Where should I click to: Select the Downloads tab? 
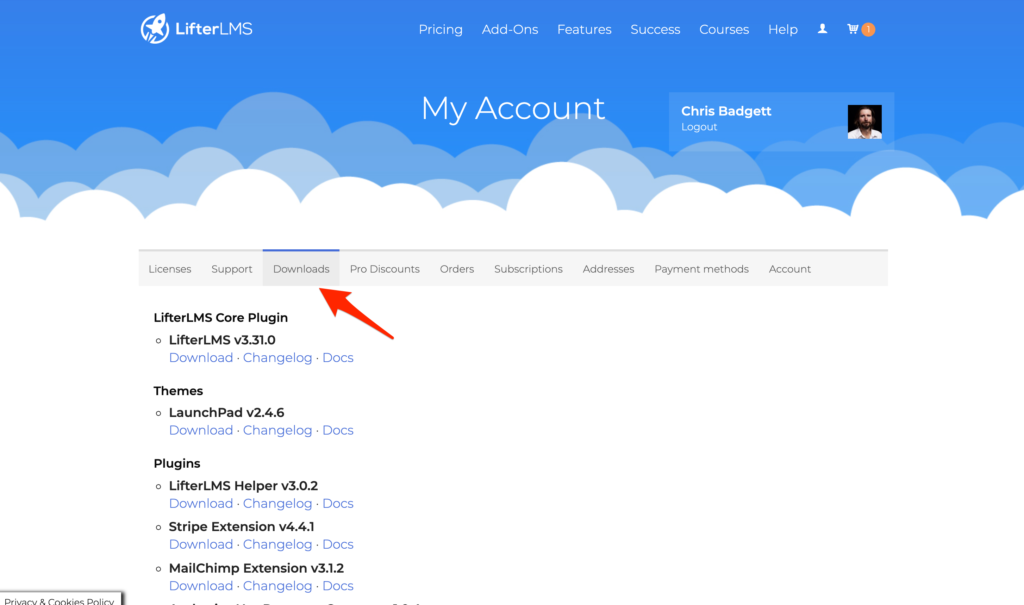tap(301, 269)
